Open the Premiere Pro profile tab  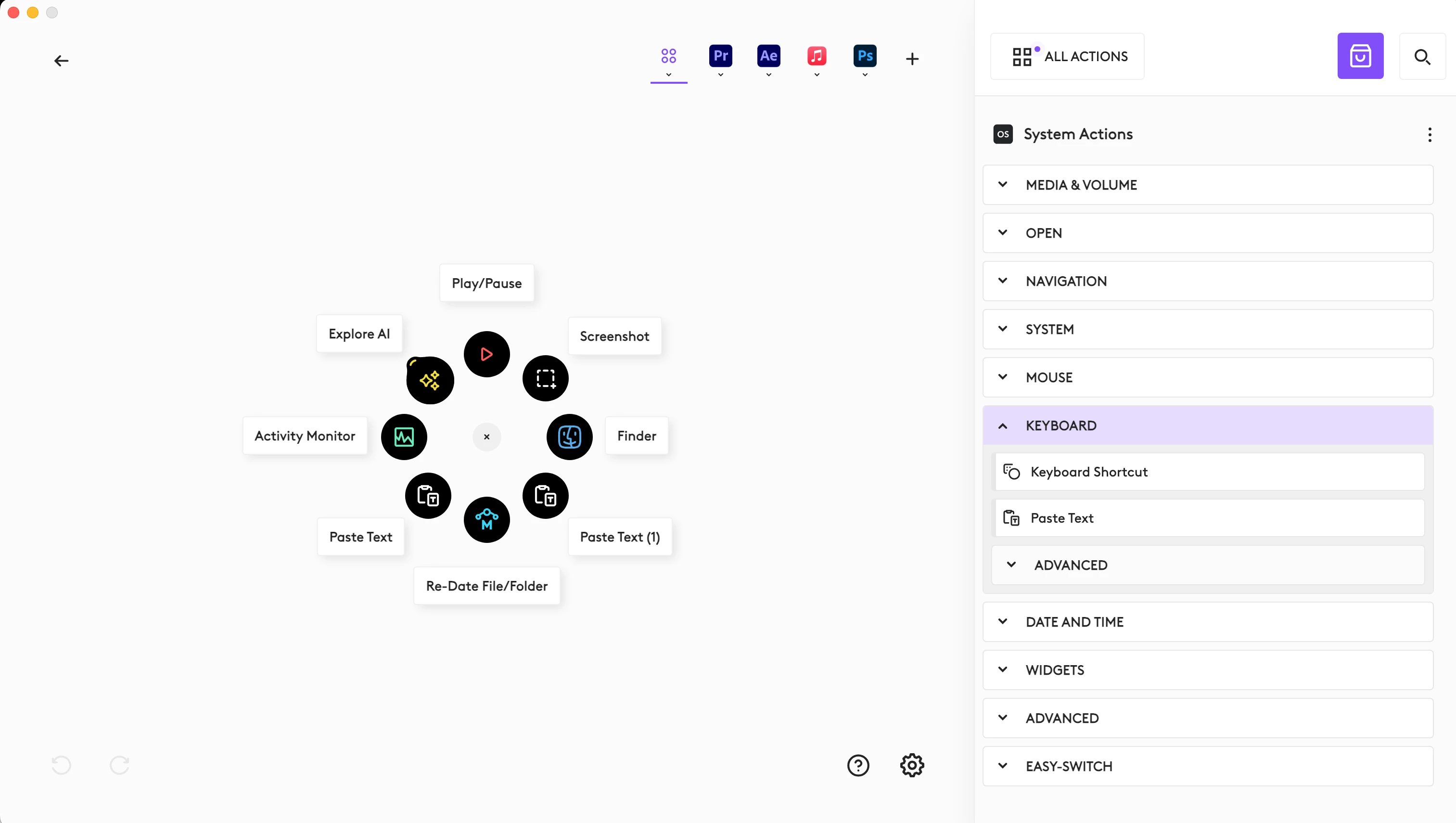(720, 56)
